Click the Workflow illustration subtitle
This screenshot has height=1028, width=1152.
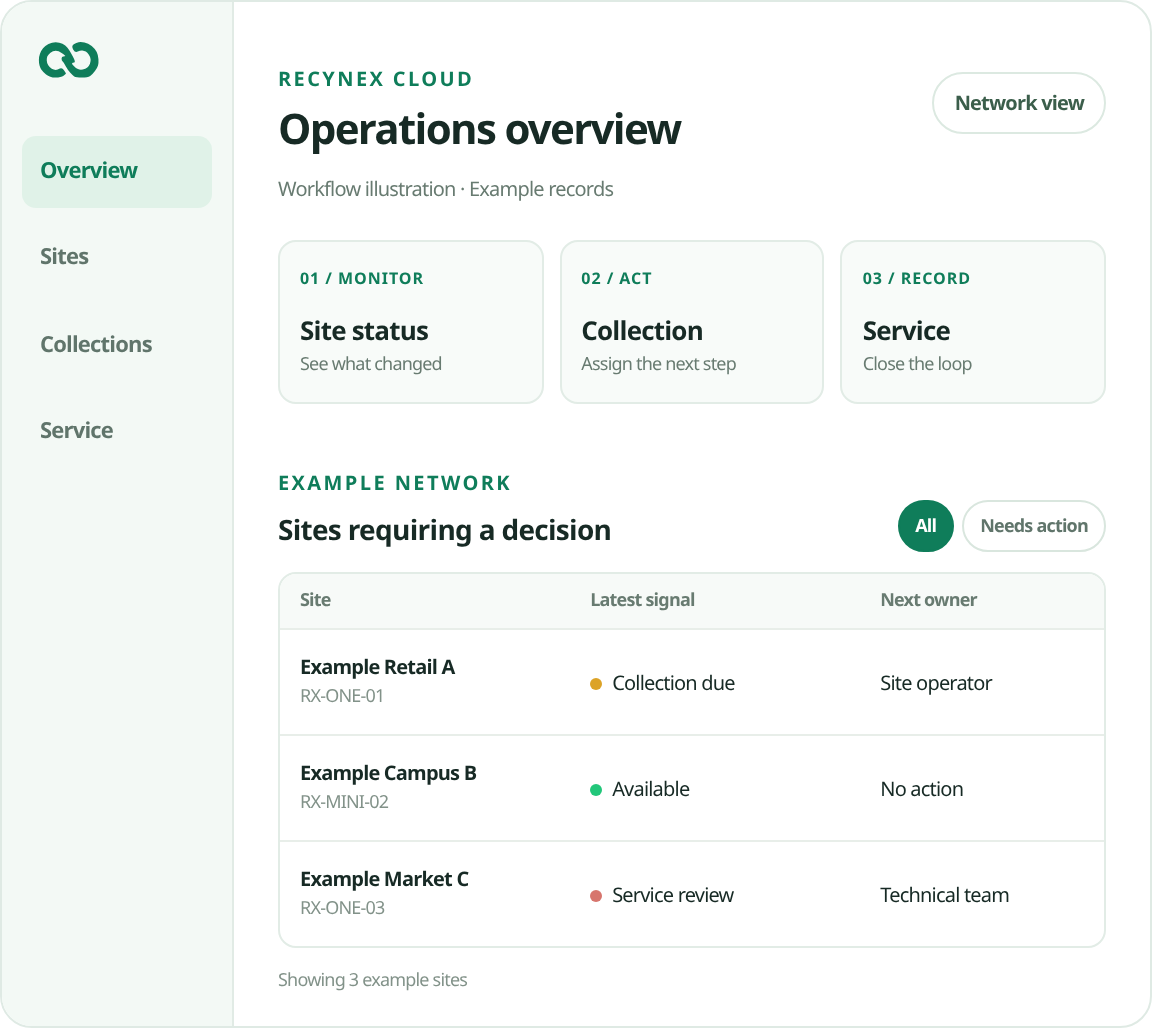[x=445, y=190]
